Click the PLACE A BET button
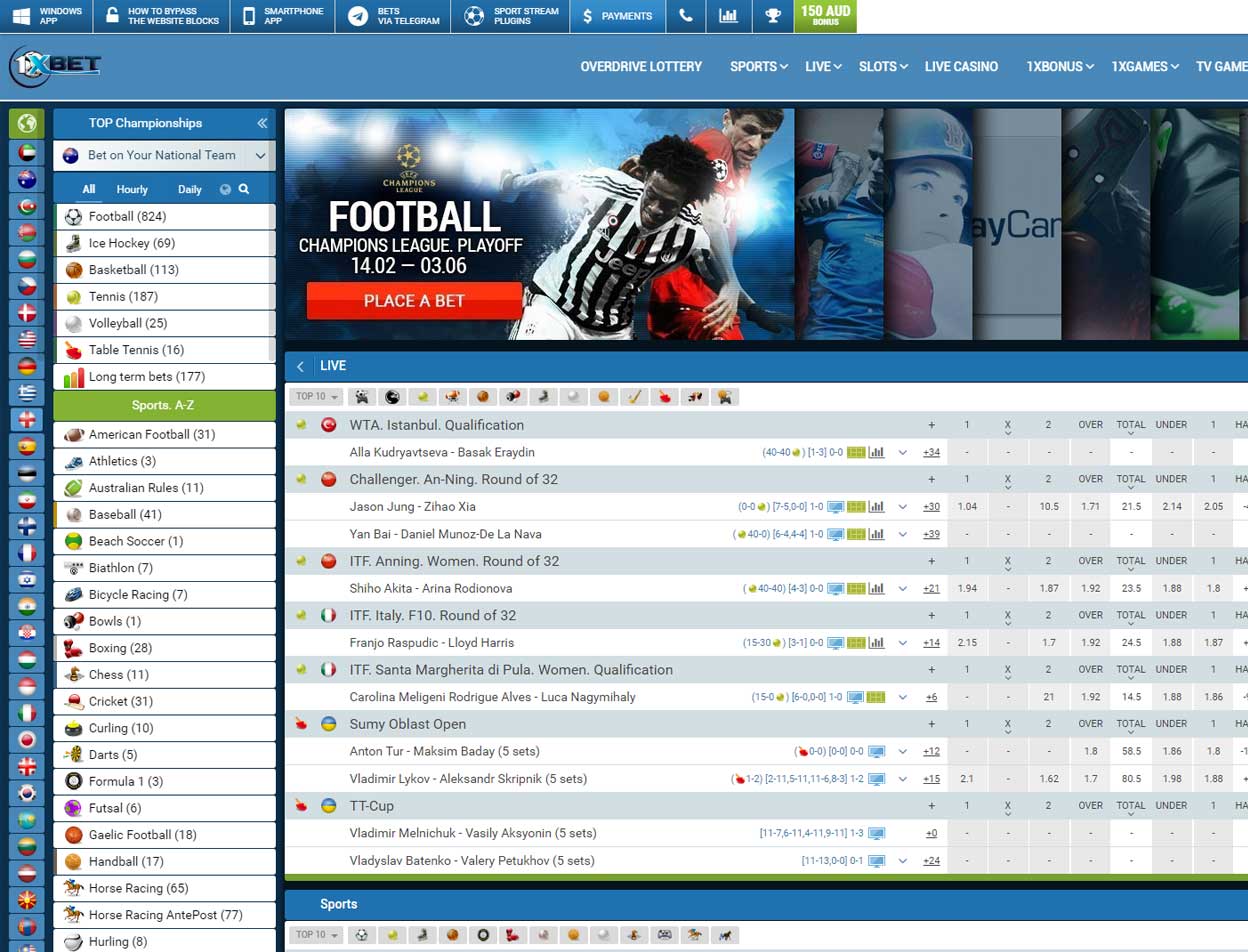Viewport: 1248px width, 952px height. tap(414, 300)
